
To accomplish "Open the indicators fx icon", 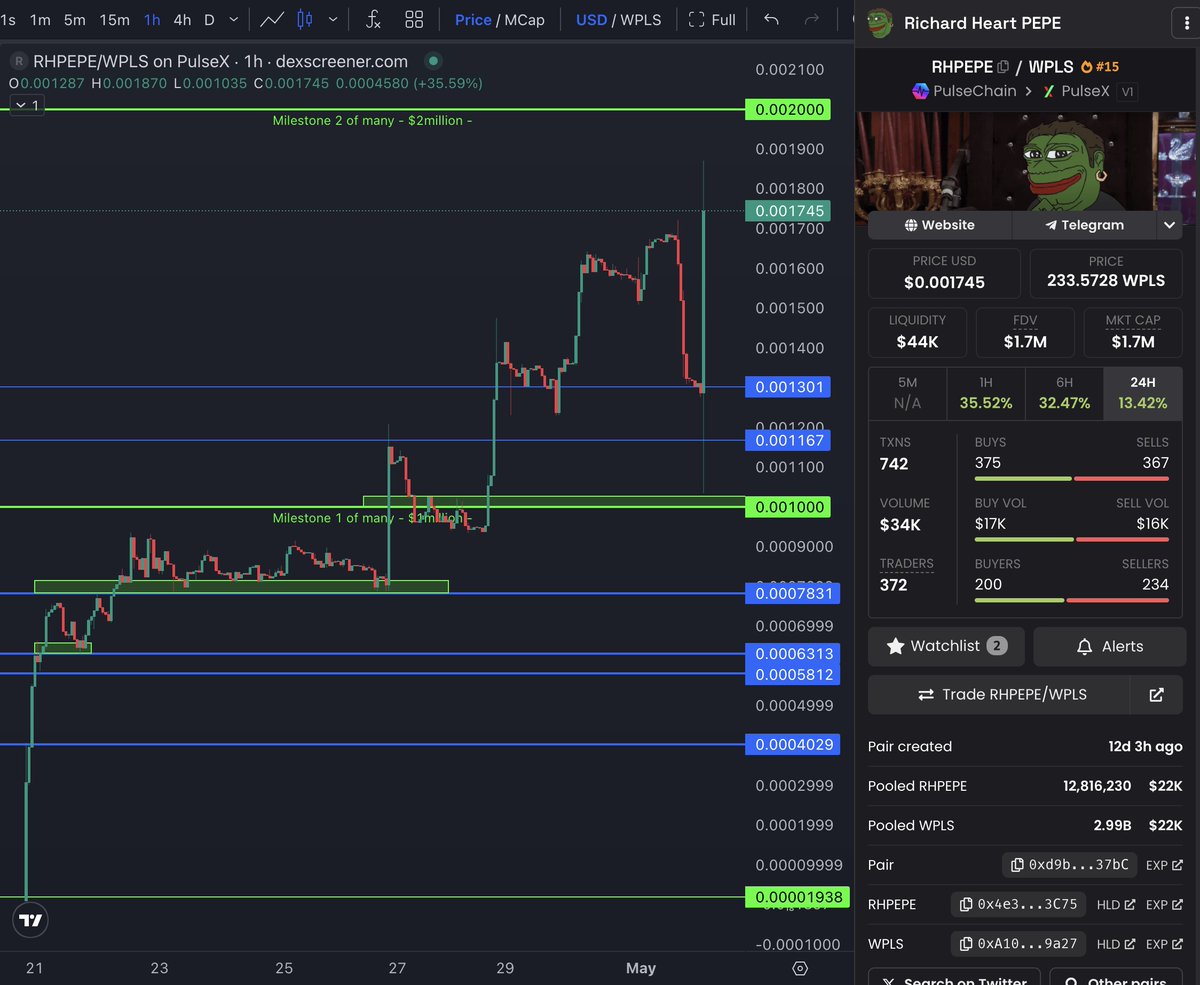I will pos(373,19).
